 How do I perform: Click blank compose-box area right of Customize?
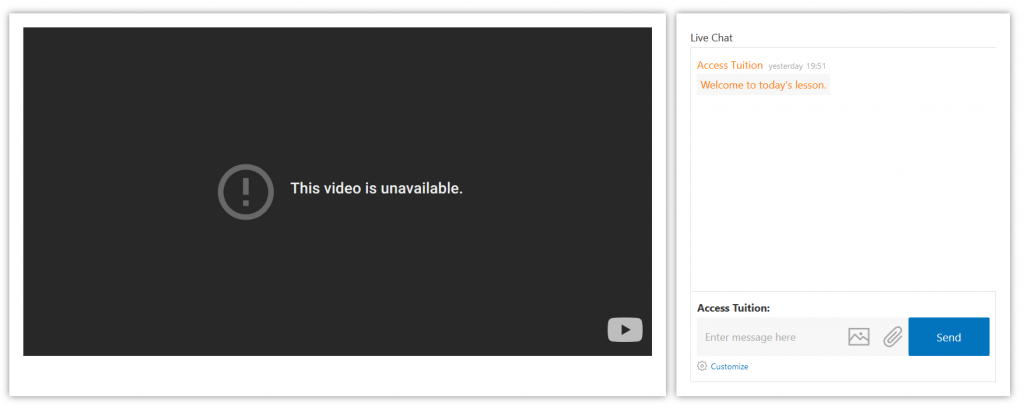pyautogui.click(x=869, y=367)
